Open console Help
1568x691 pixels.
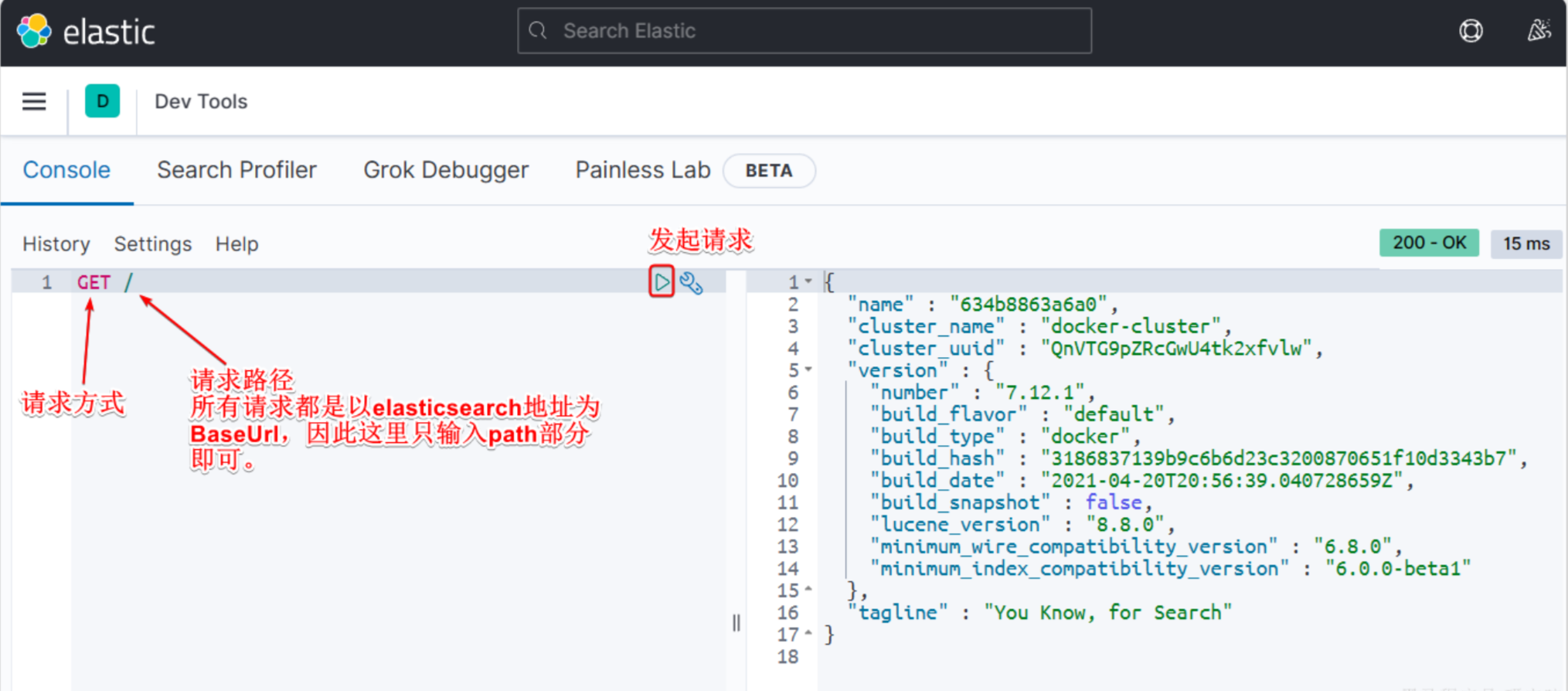click(x=236, y=244)
